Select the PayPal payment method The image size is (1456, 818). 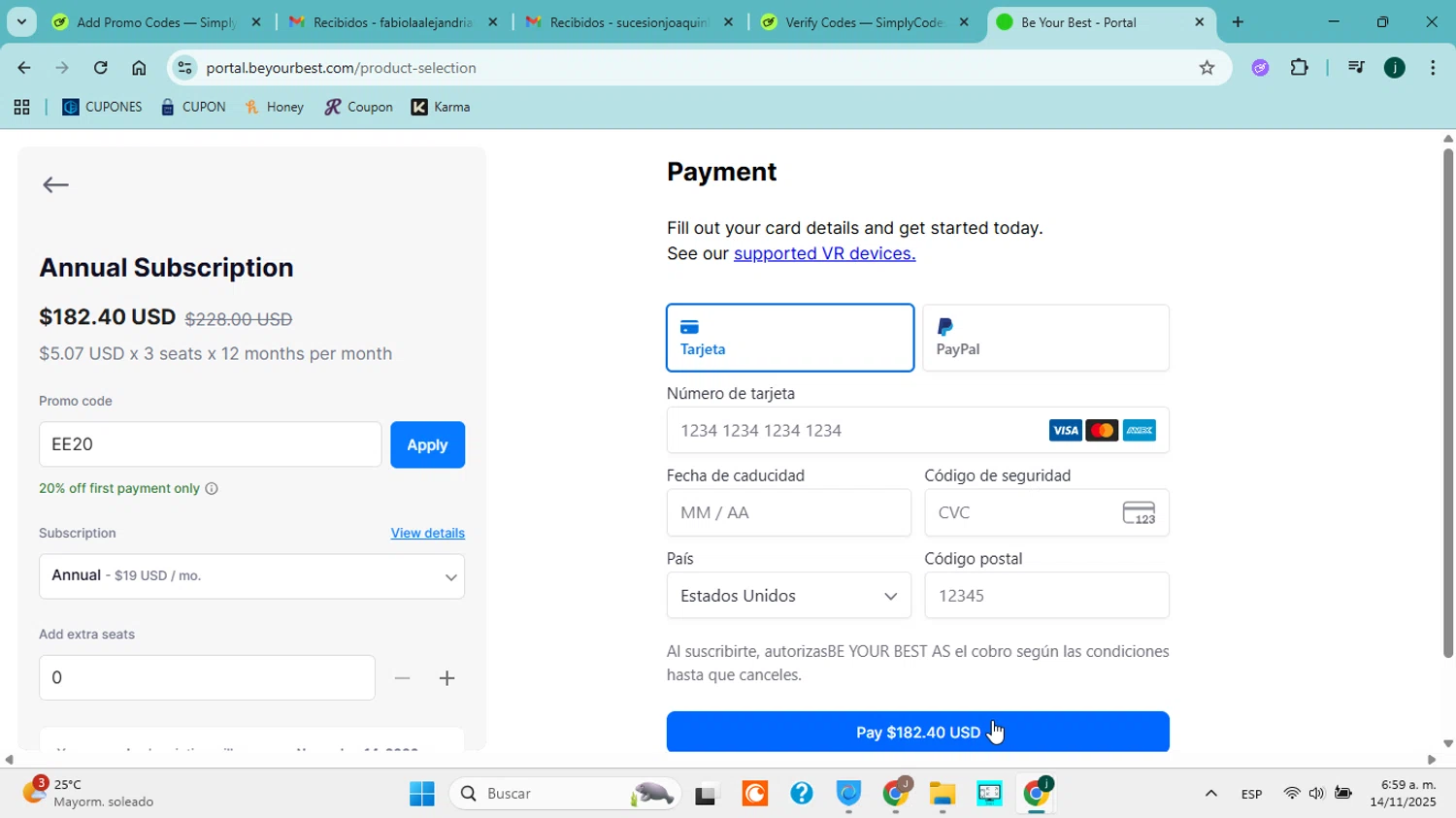coord(1046,338)
